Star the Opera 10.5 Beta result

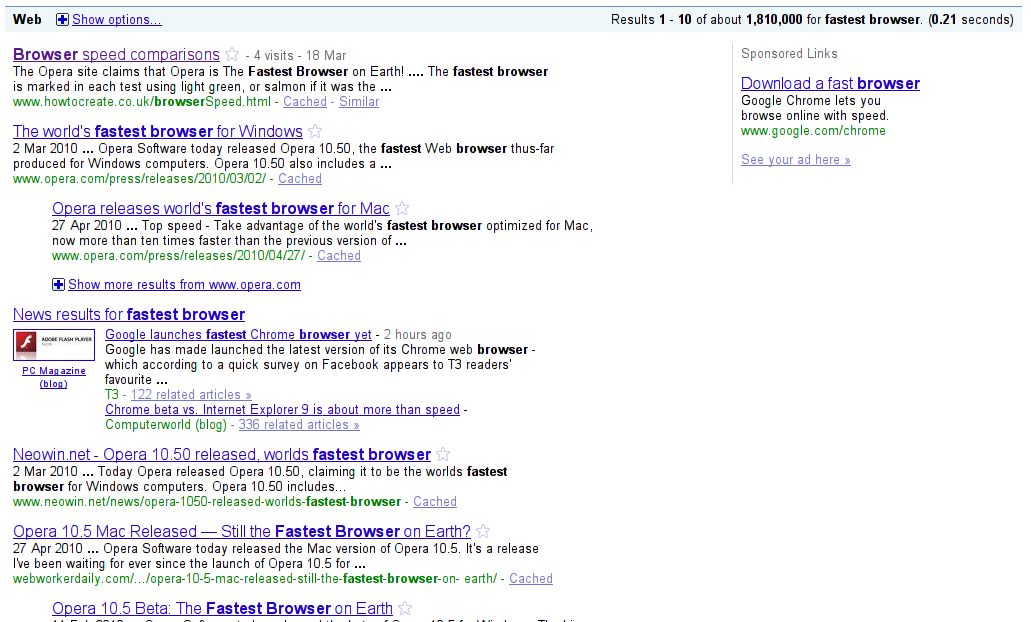(406, 608)
